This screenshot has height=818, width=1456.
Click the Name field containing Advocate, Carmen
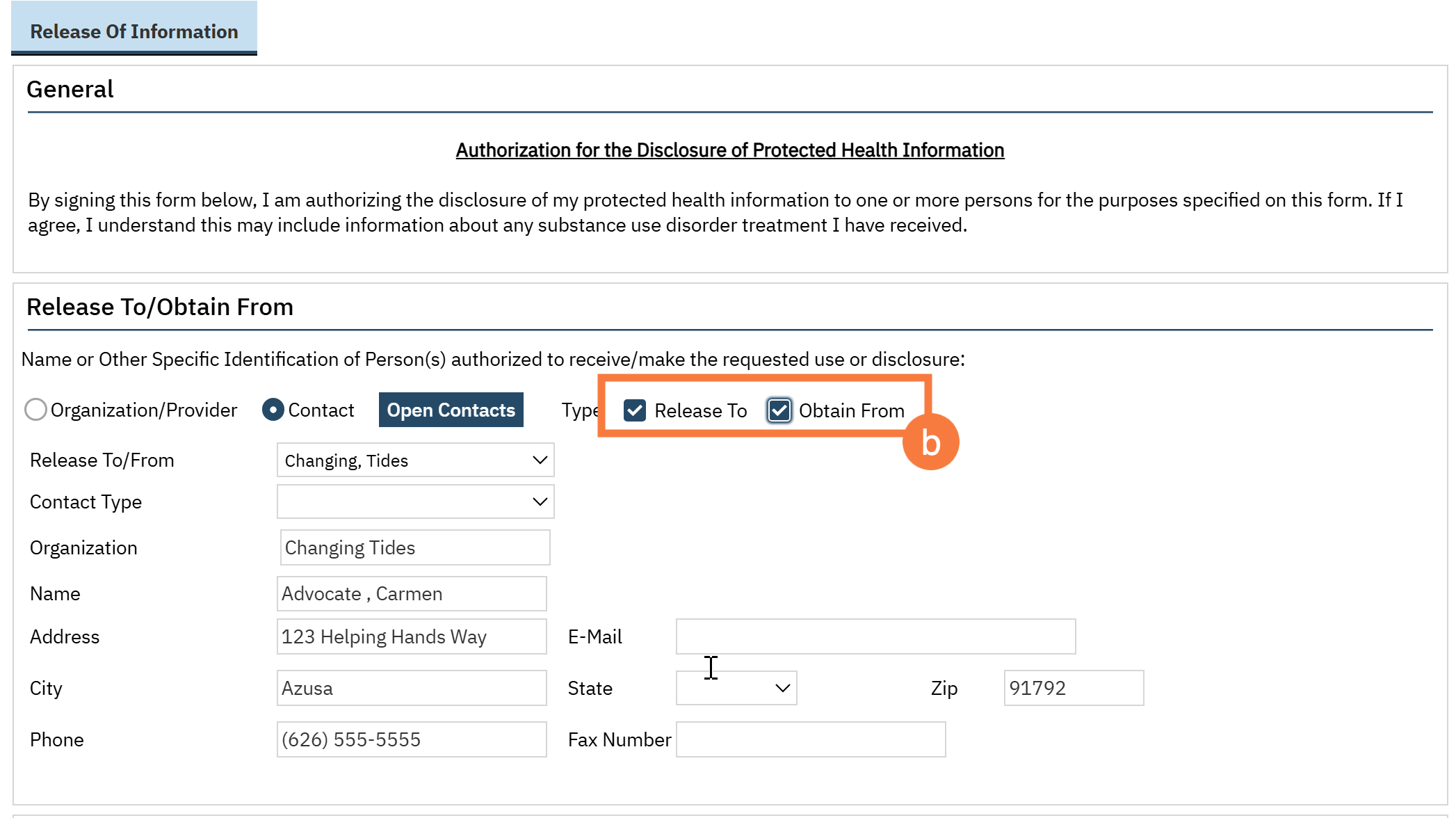411,593
